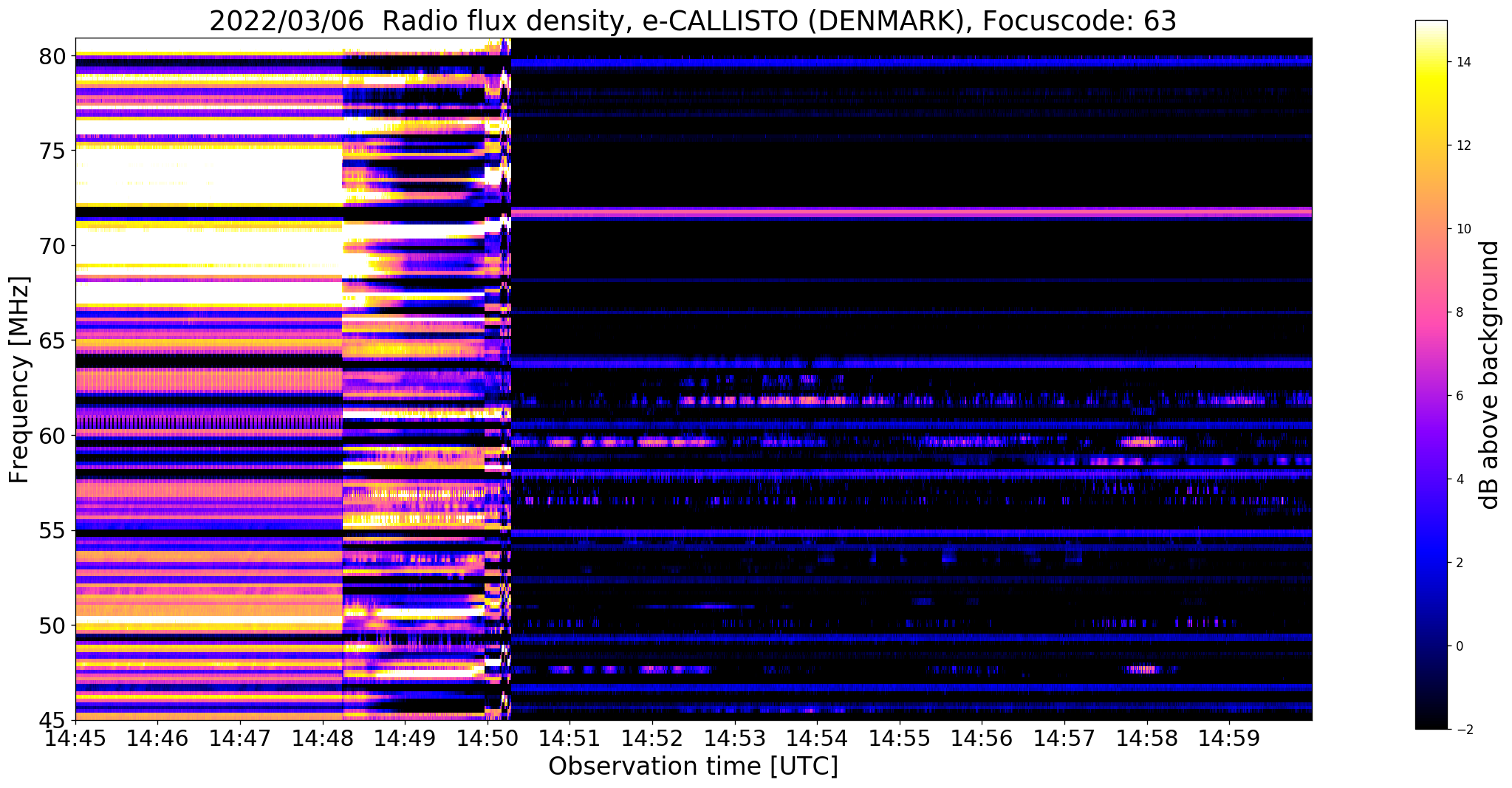Click the 55 MHz frequency tick label
1512x788 pixels.
pos(53,531)
